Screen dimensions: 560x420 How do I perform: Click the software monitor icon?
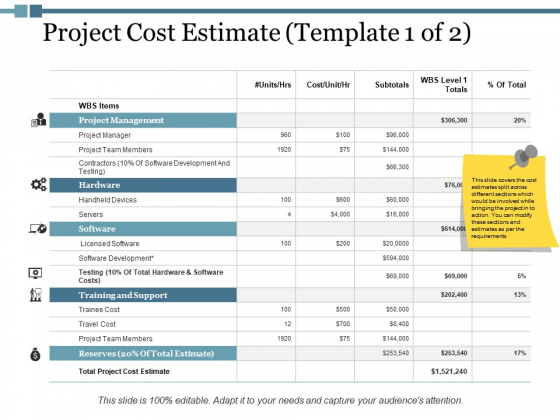38,228
